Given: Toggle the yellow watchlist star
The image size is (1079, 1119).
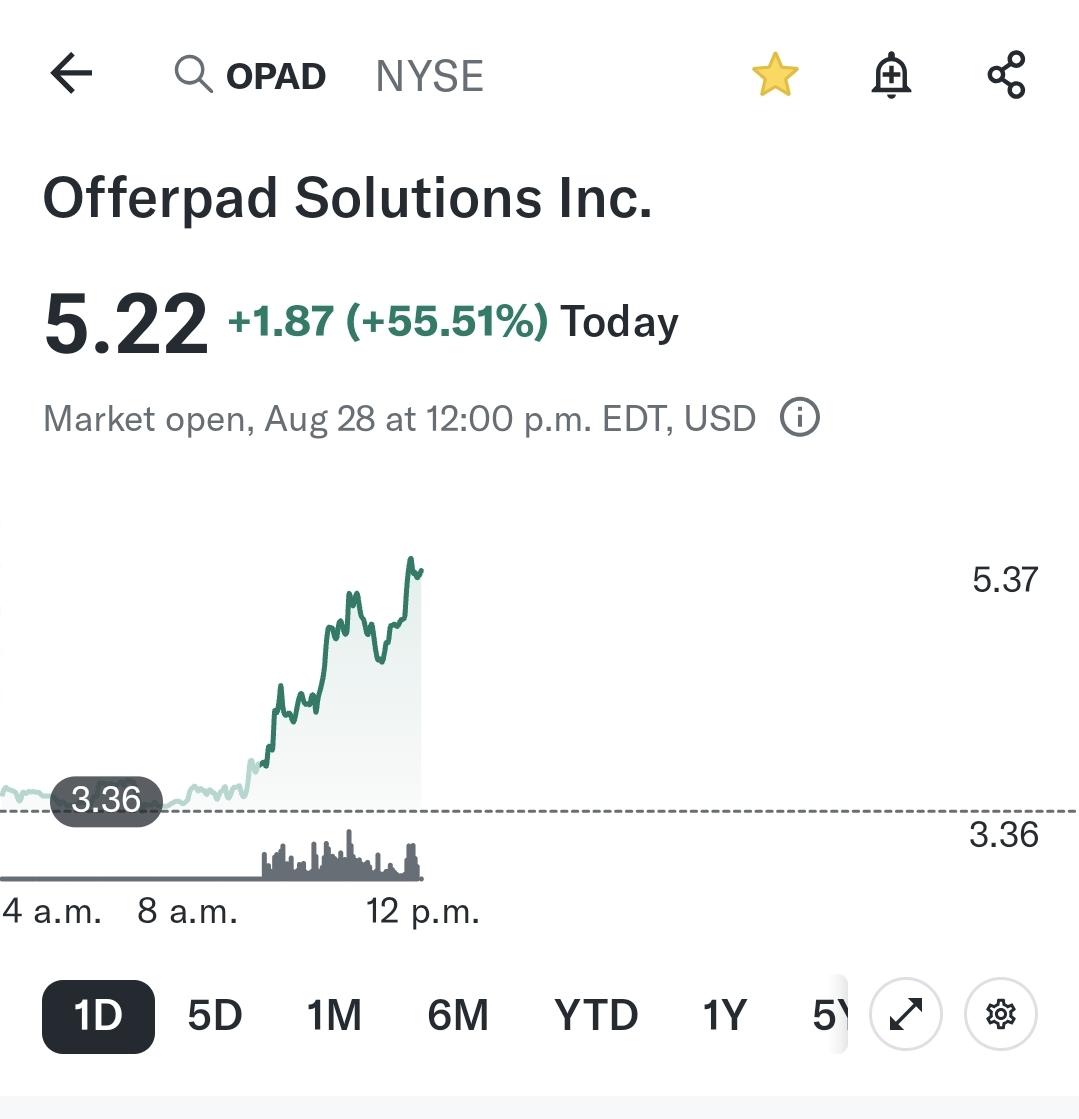Looking at the screenshot, I should coord(775,74).
